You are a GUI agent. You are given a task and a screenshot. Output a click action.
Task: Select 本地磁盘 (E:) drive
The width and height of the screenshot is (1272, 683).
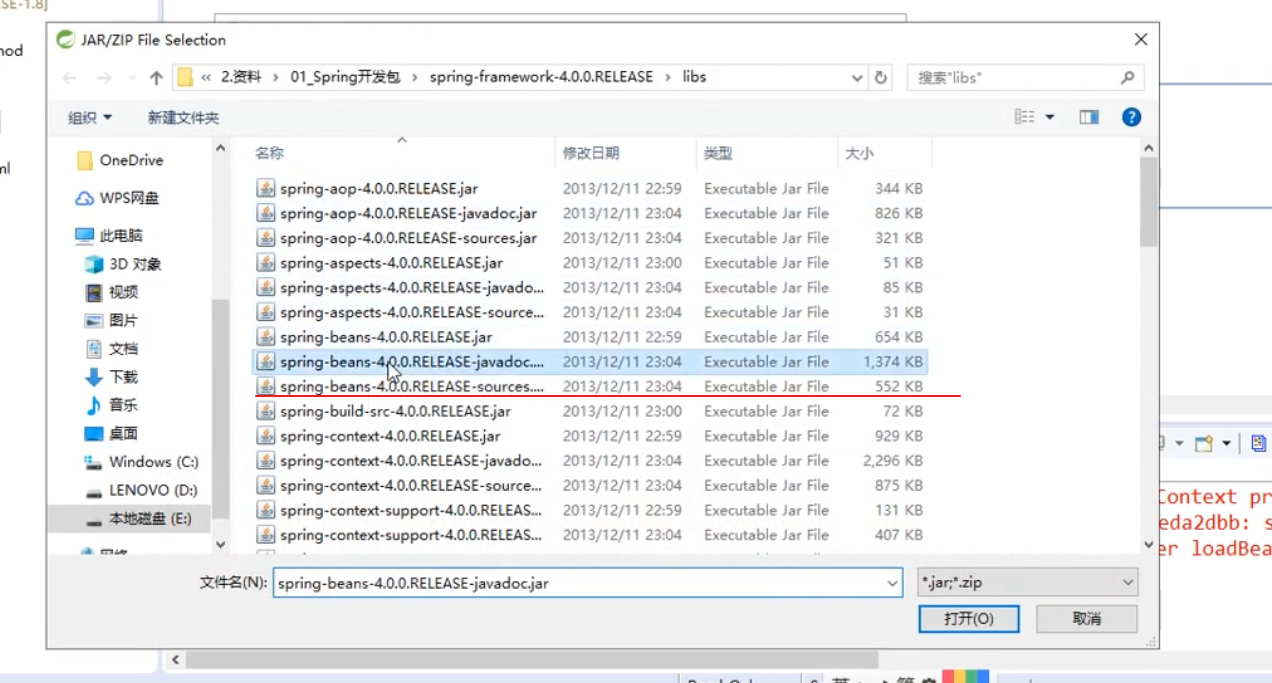point(138,519)
